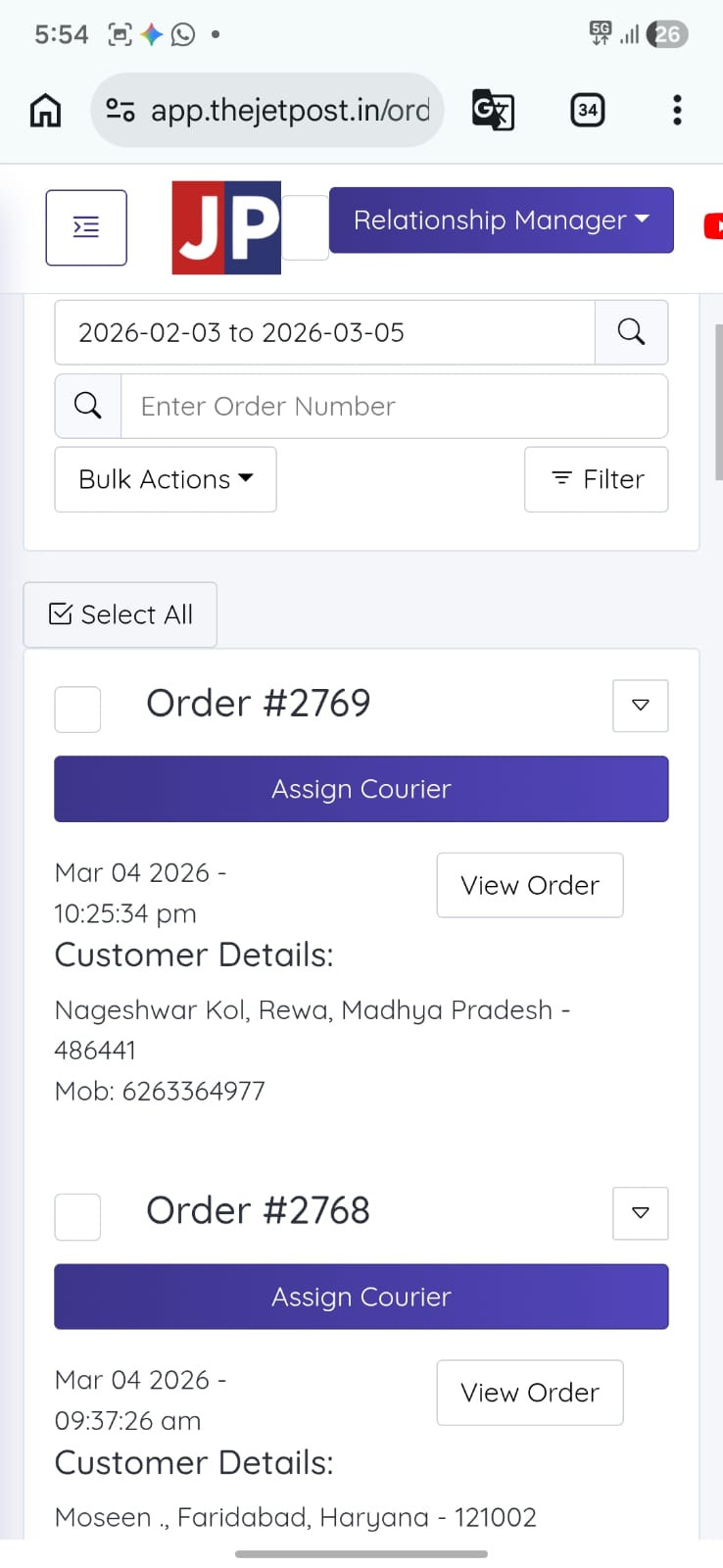Screen dimensions: 723x1568
Task: Assign Courier for Order #2769
Action: 361,789
